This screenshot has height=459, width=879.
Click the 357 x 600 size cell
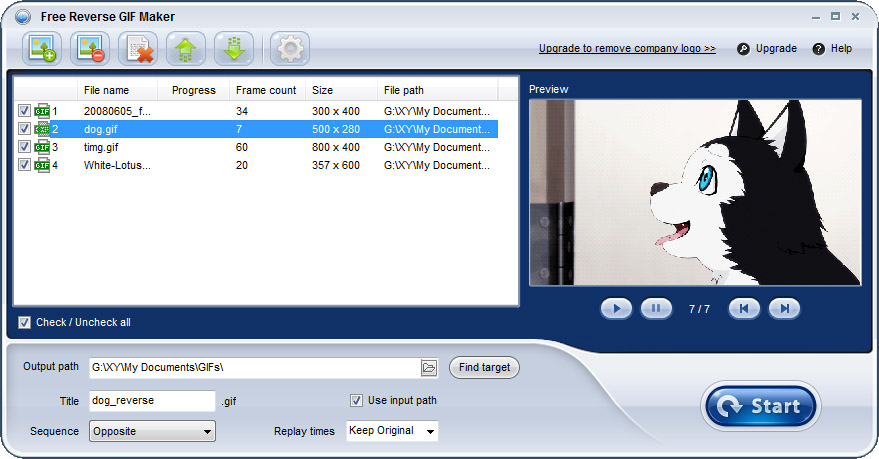tap(336, 165)
